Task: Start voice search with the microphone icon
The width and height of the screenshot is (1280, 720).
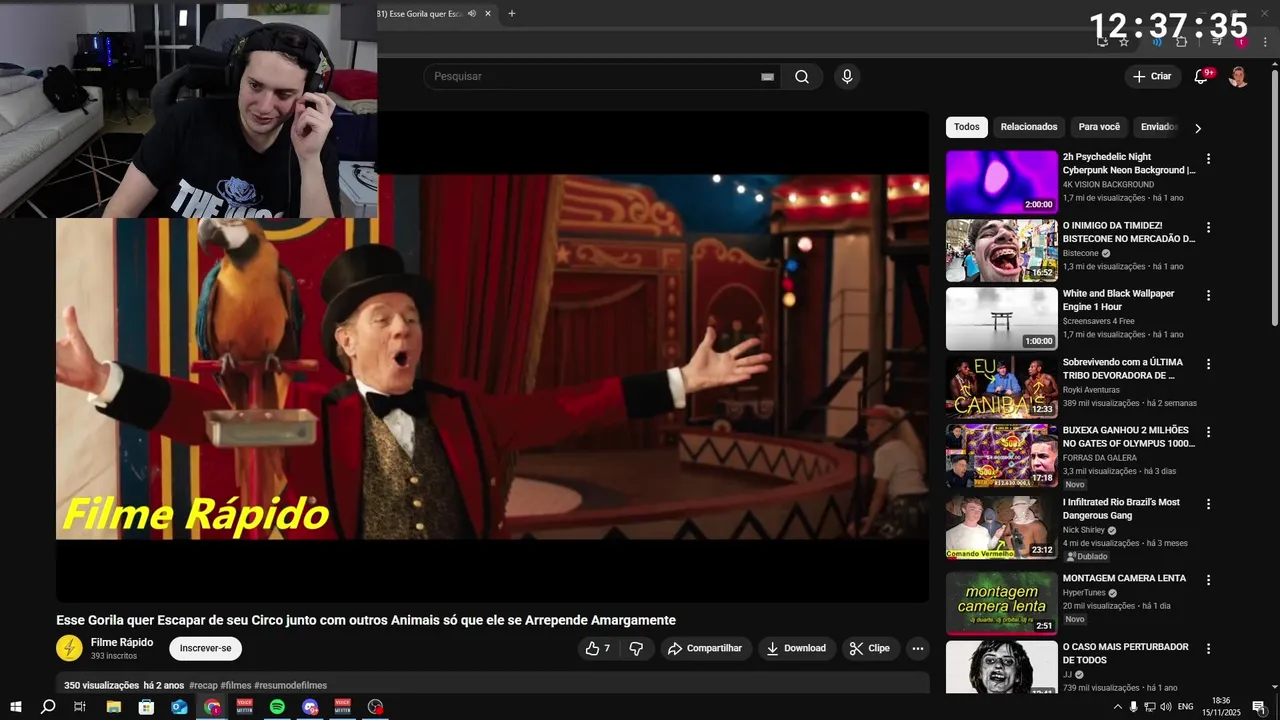Action: (847, 77)
